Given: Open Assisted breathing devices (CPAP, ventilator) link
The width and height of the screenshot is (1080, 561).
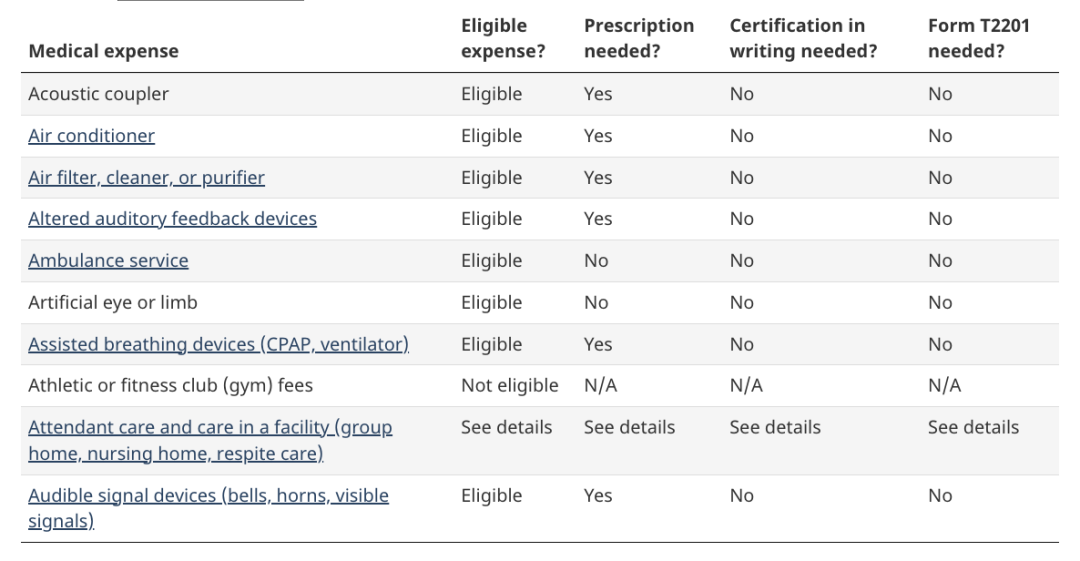Looking at the screenshot, I should 218,345.
